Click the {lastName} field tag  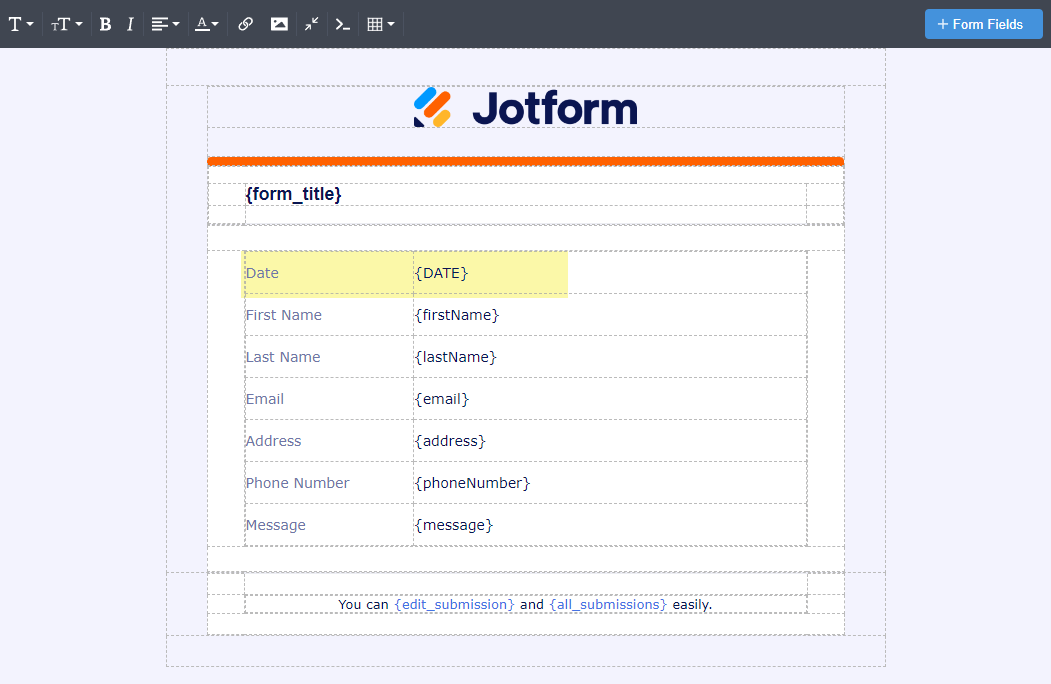[x=456, y=357]
